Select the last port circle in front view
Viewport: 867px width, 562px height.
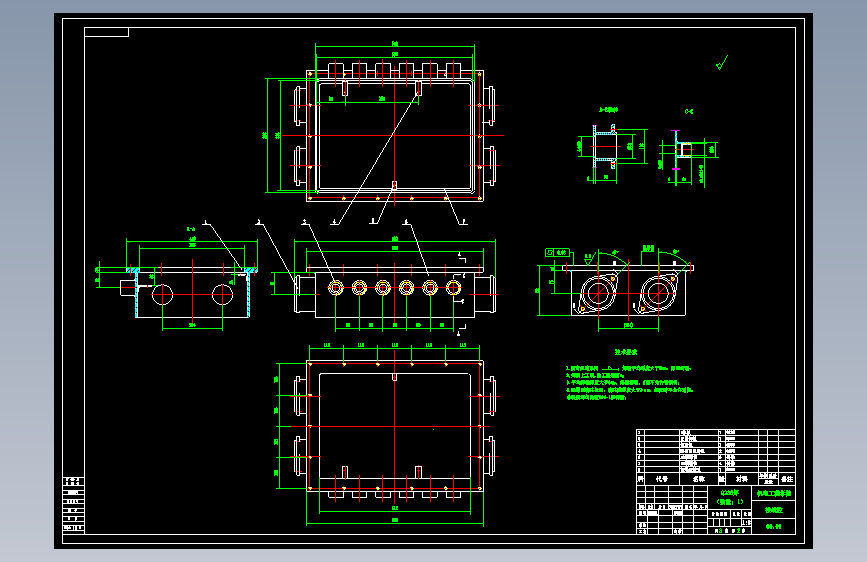click(x=453, y=288)
